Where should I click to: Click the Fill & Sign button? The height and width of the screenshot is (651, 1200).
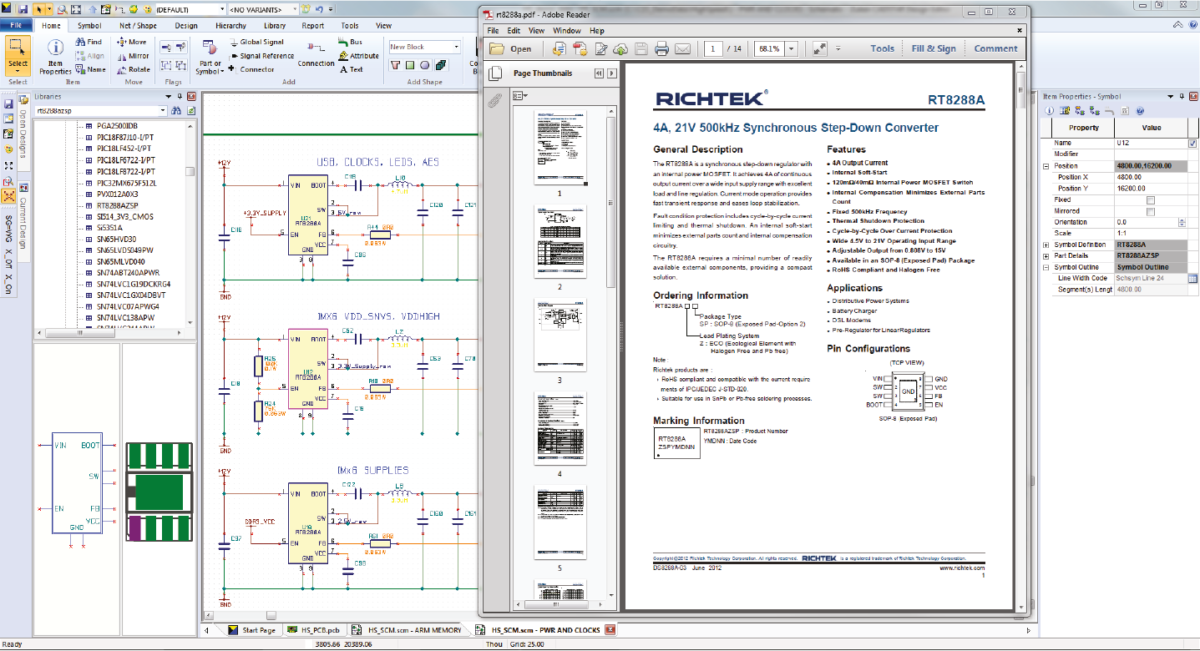pyautogui.click(x=934, y=47)
